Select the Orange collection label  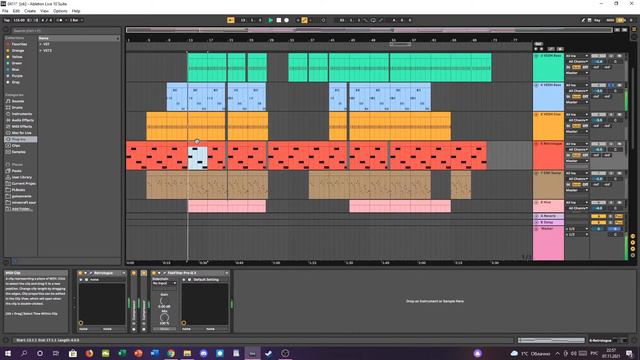point(18,51)
